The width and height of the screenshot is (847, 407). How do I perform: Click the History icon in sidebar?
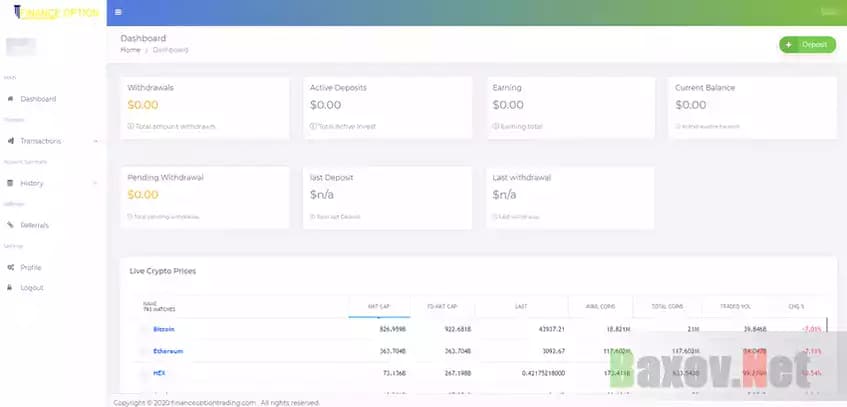tap(10, 183)
